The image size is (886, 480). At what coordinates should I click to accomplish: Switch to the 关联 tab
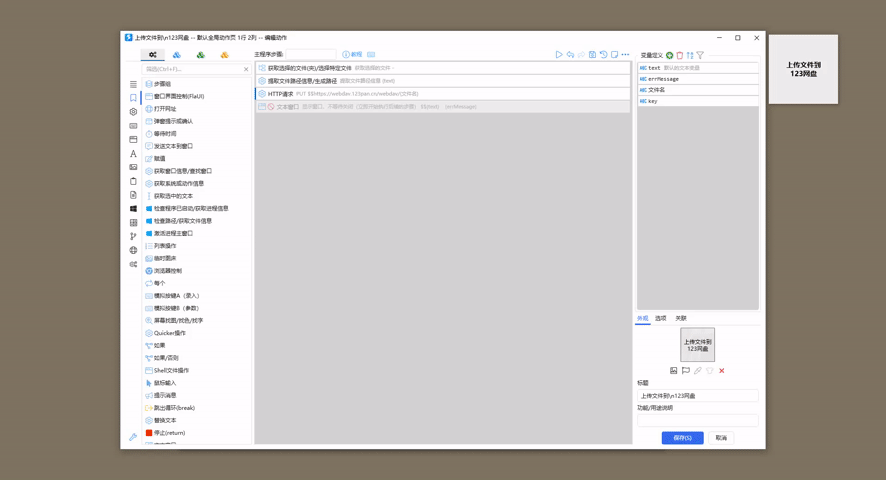click(681, 318)
